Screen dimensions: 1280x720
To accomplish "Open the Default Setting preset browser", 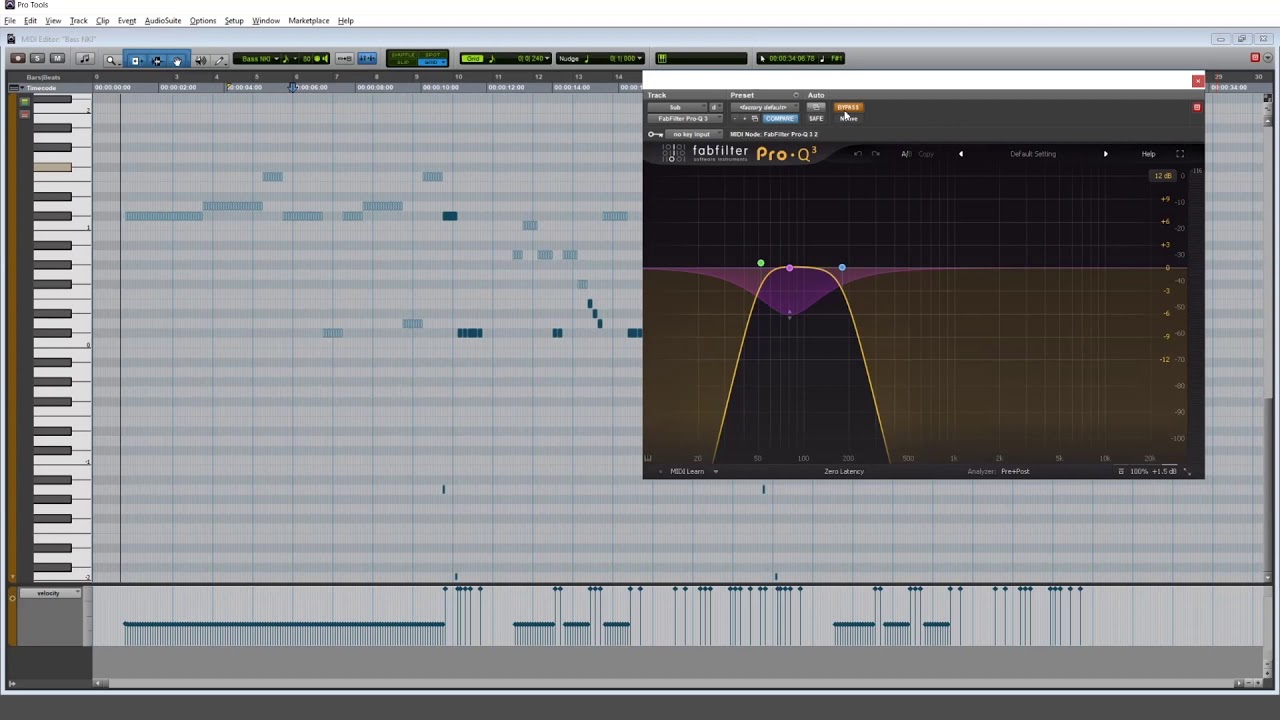I will click(1033, 154).
